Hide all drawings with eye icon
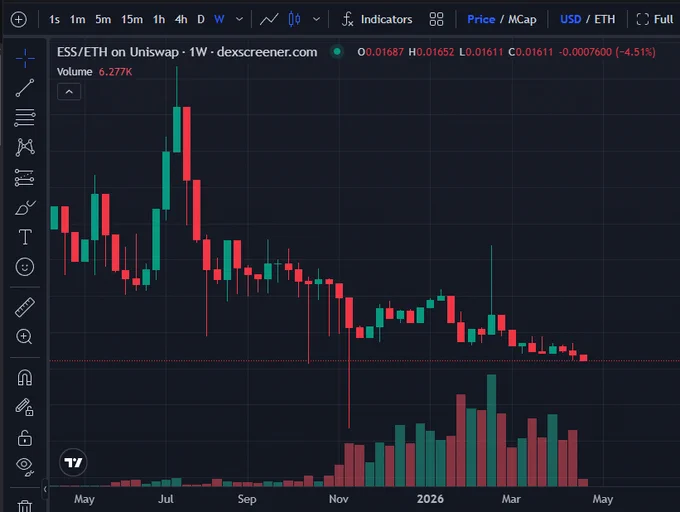 pyautogui.click(x=25, y=466)
